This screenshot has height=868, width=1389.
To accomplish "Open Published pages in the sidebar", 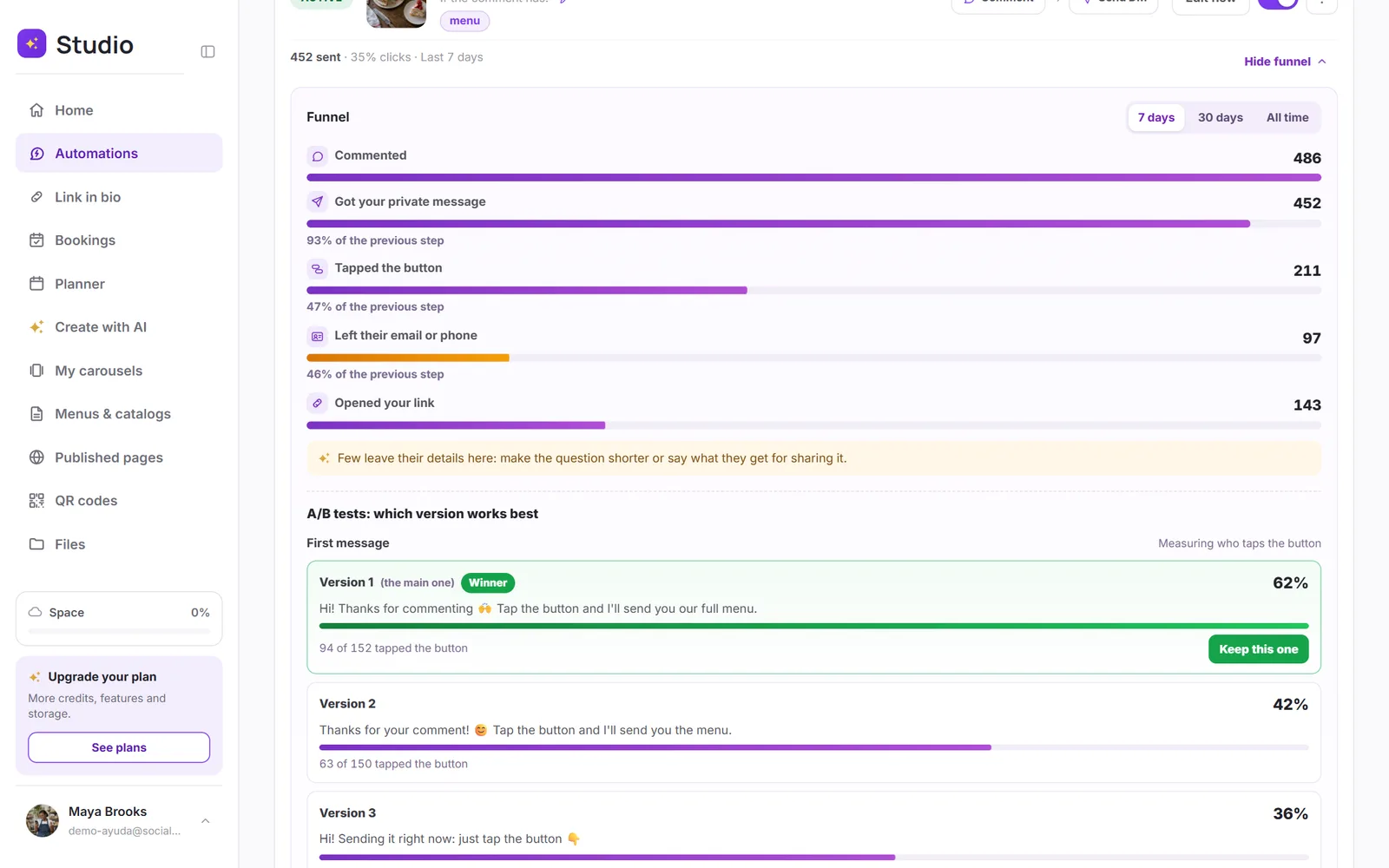I will point(119,457).
